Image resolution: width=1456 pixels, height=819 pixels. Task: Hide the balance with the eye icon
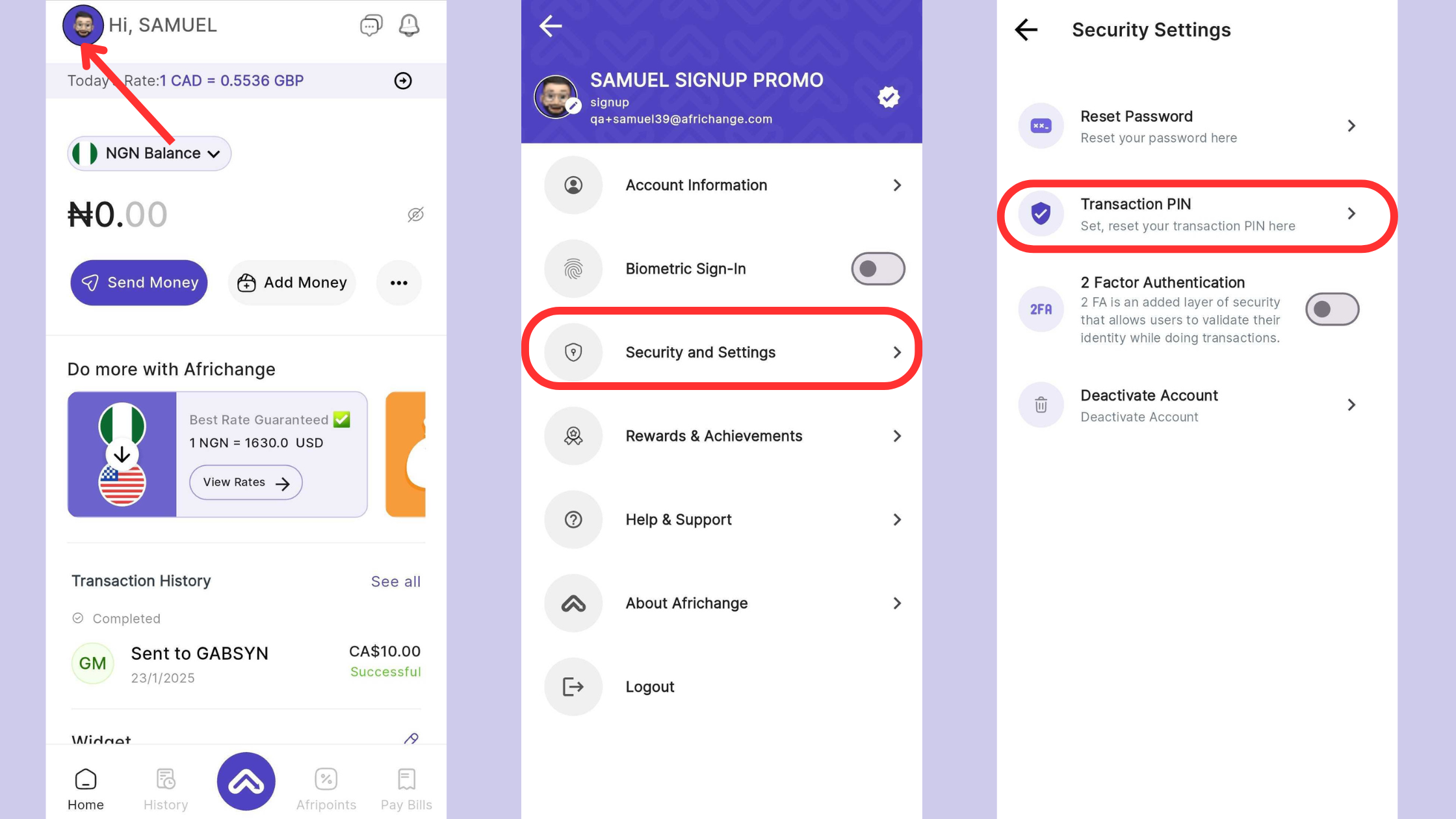tap(415, 214)
